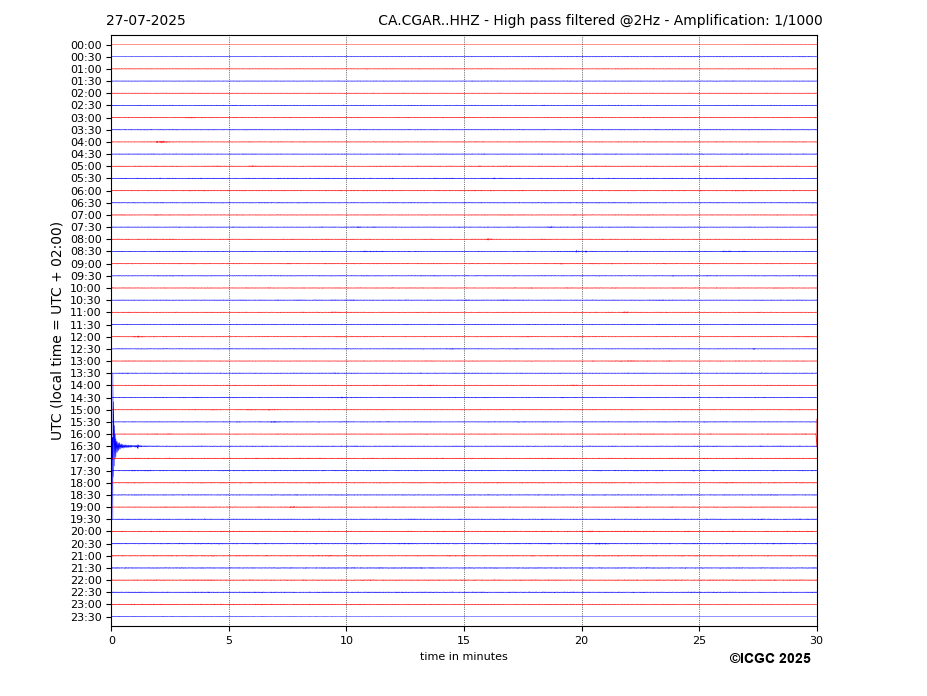Click the CA.CGAR..HHZ plot title
This screenshot has width=927, height=696.
[x=600, y=21]
